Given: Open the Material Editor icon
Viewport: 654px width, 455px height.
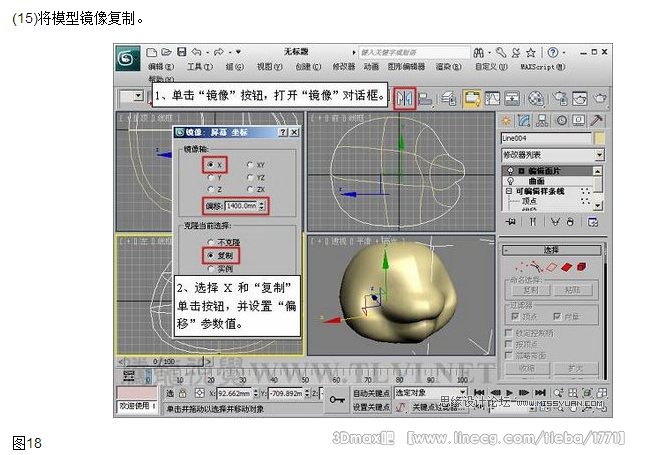Looking at the screenshot, I should (x=536, y=99).
